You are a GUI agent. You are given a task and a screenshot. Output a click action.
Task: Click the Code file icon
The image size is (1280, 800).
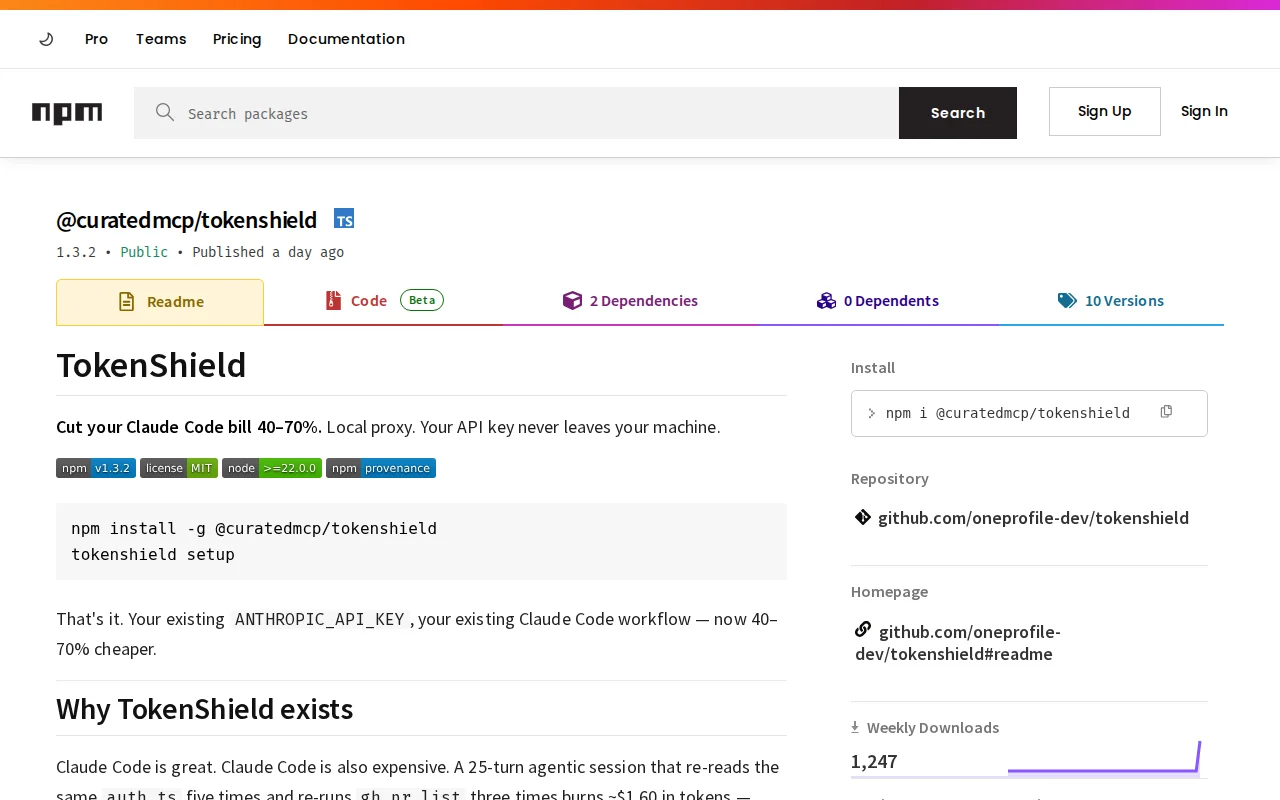[334, 300]
